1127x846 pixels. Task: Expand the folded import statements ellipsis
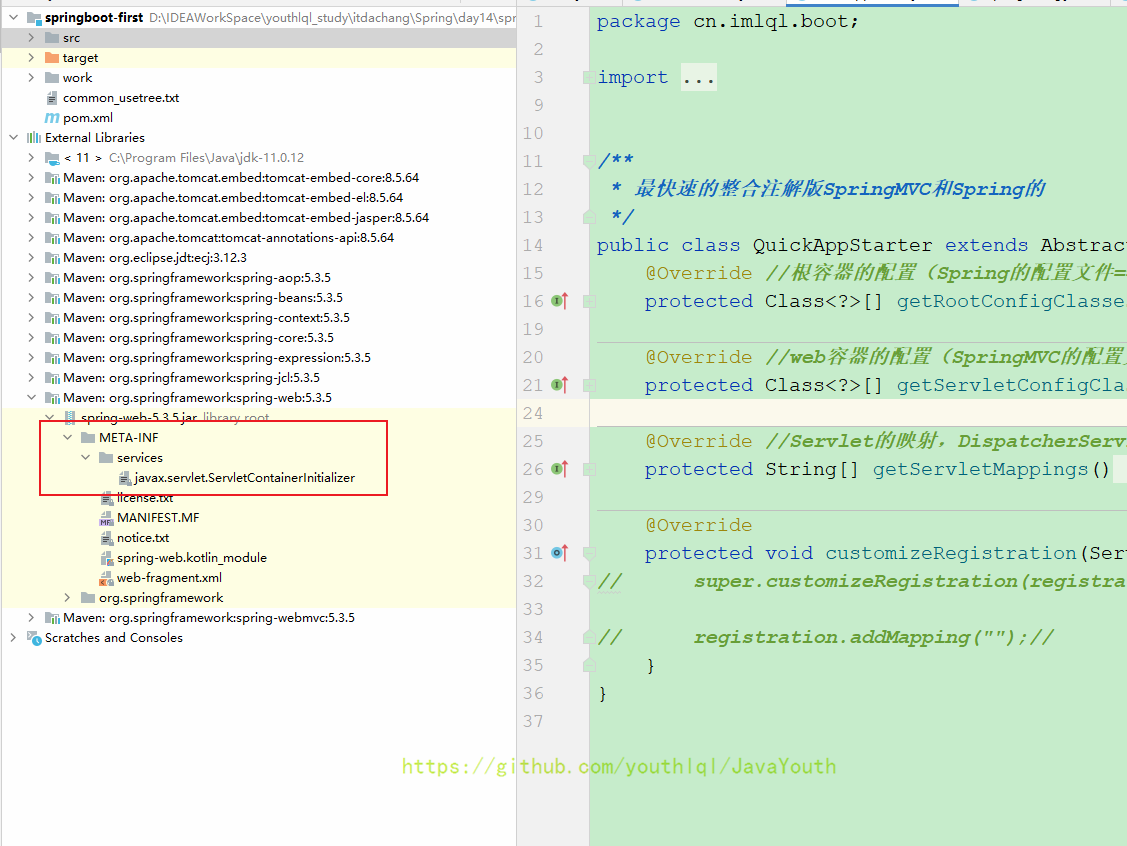(x=699, y=78)
